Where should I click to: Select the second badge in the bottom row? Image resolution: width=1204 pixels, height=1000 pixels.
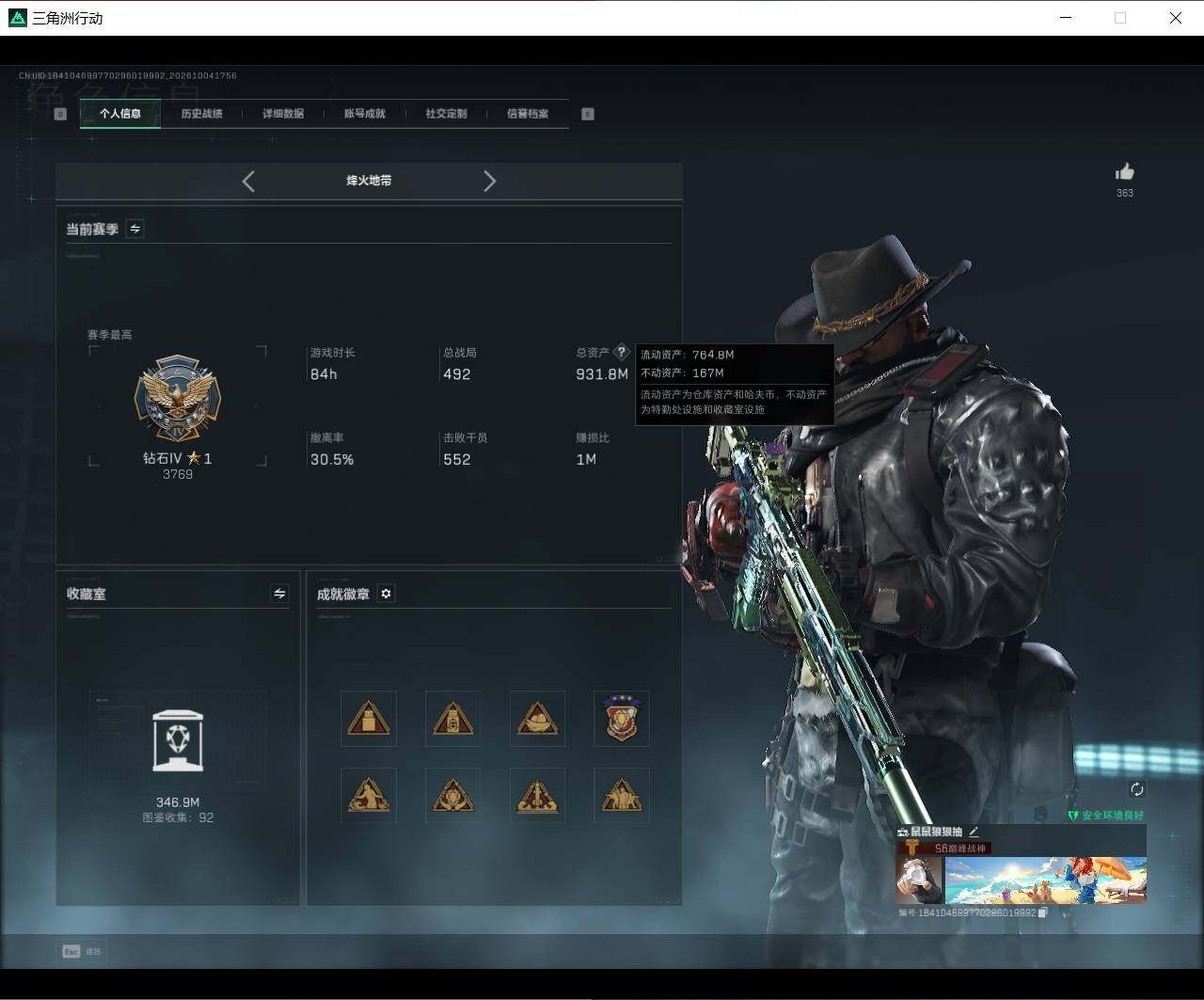tap(452, 796)
